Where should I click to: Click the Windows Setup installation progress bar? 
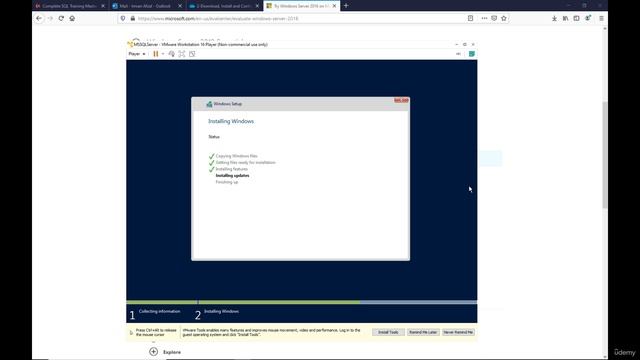click(302, 302)
